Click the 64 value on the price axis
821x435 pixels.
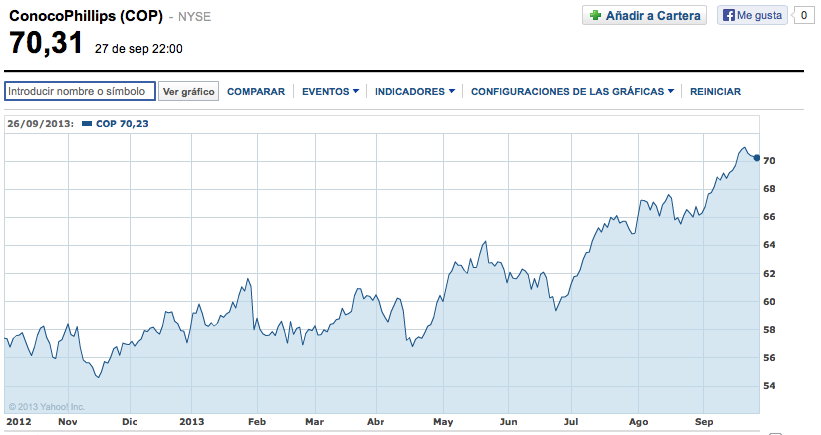tap(769, 245)
